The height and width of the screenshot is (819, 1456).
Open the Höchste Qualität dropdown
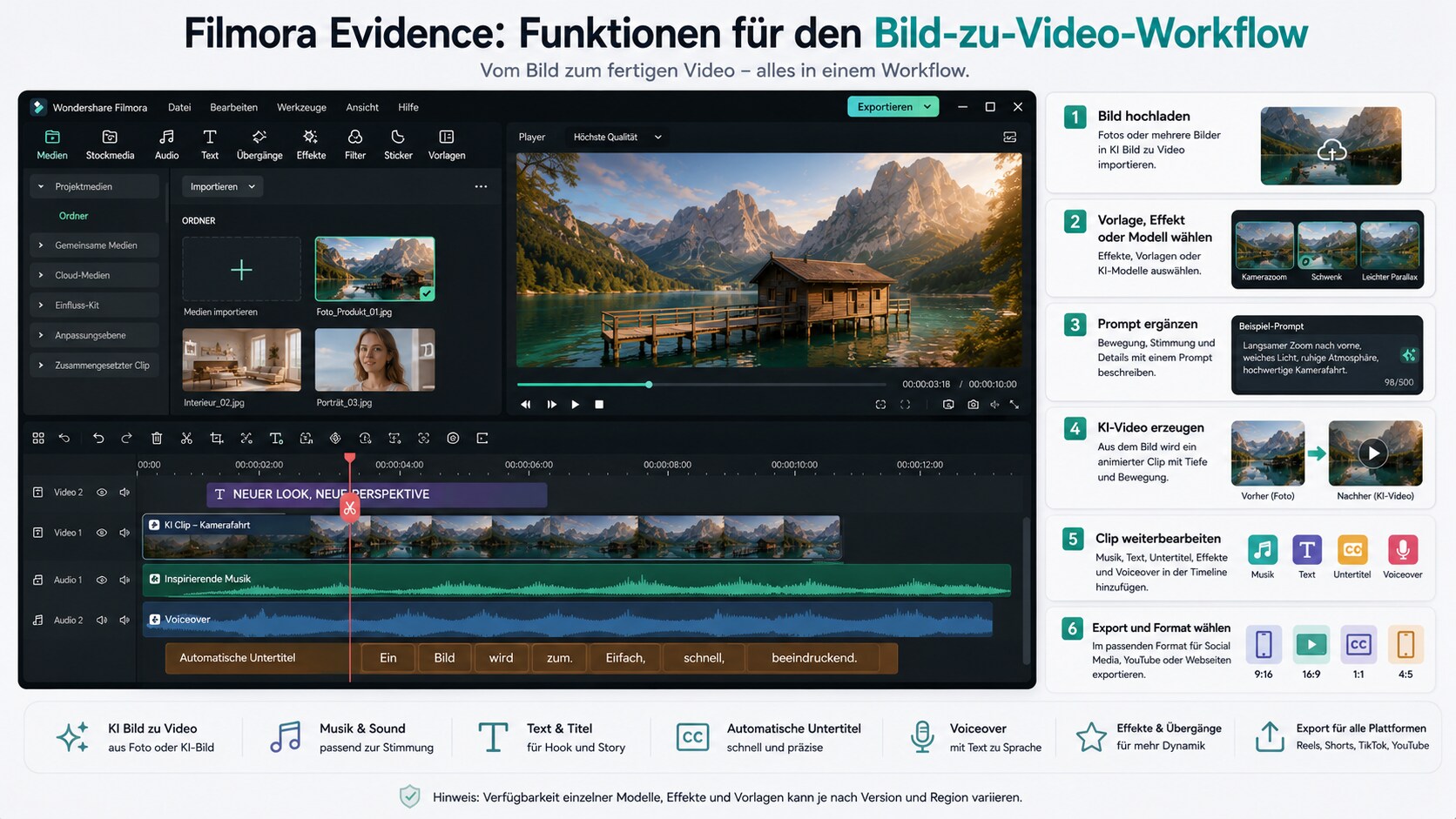(x=617, y=137)
